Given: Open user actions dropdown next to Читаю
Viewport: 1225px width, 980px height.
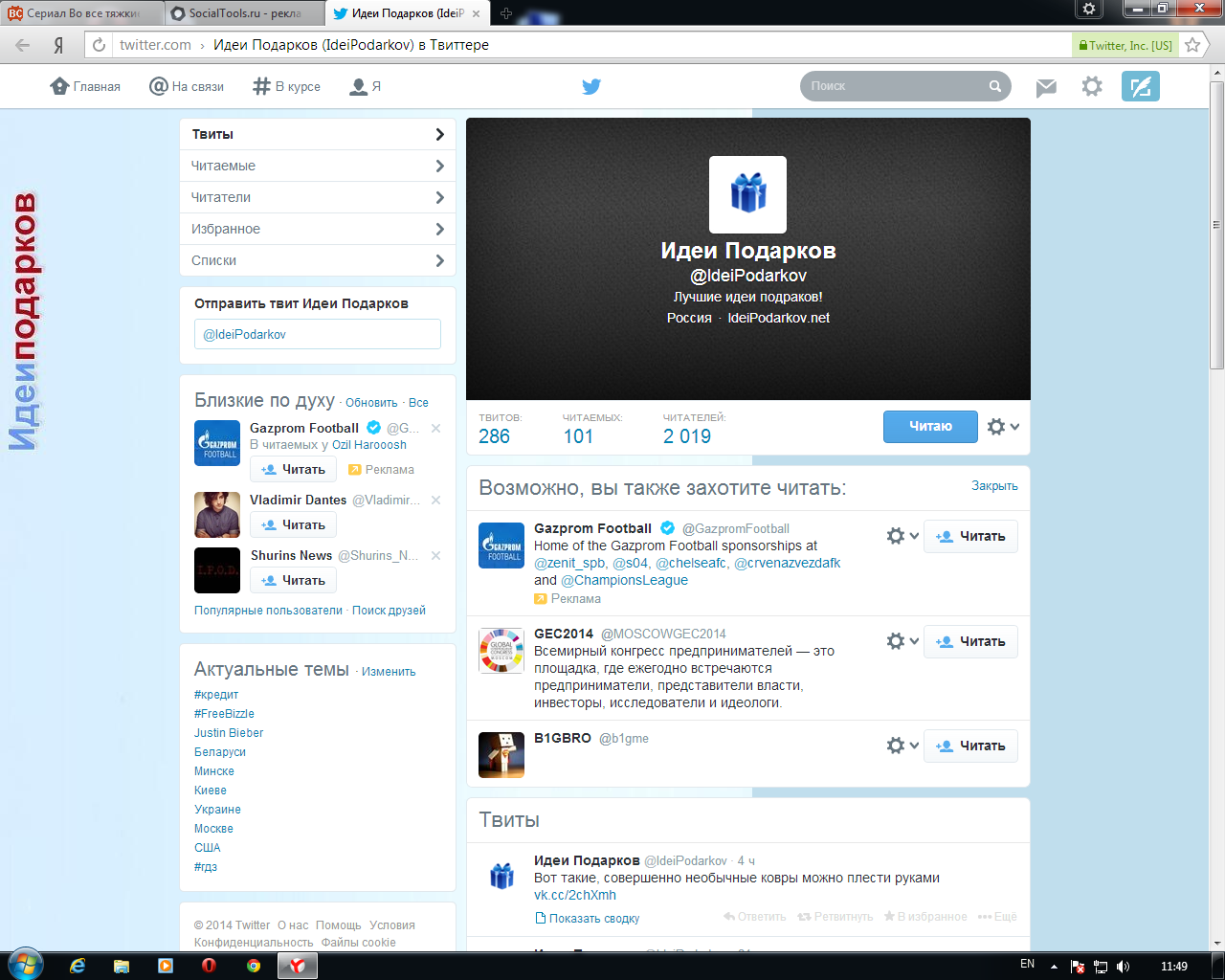Looking at the screenshot, I should (1003, 427).
